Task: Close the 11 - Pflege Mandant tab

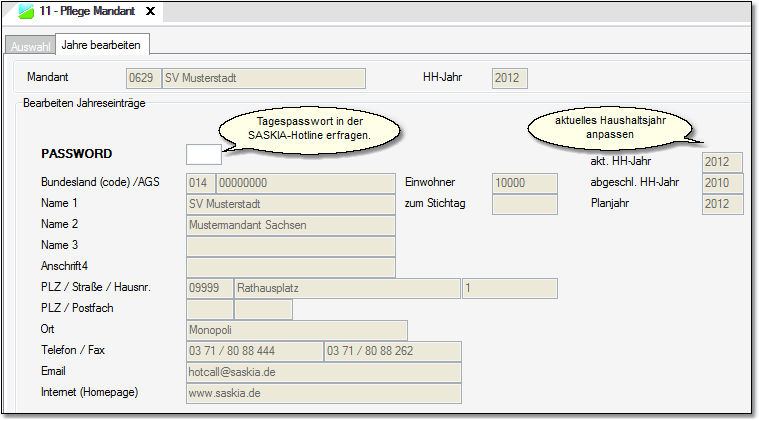Action: 150,11
